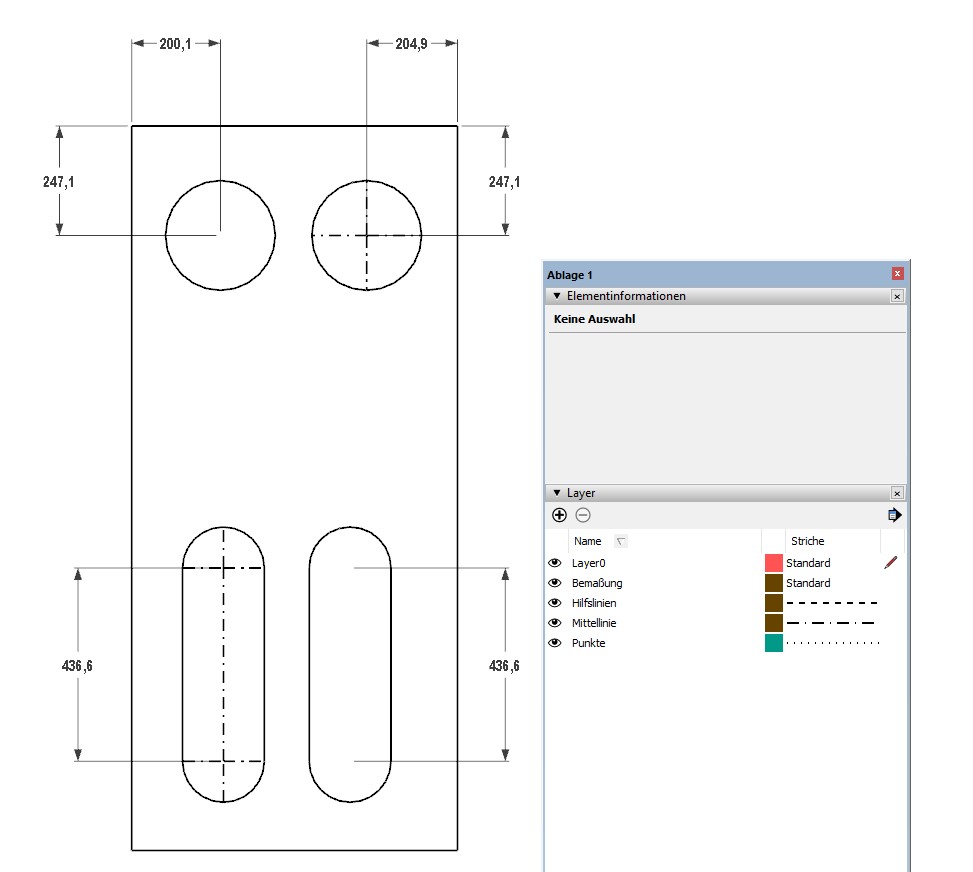Screen dimensions: 973x872
Task: Hide the Hilfslinien layer
Action: pos(555,603)
